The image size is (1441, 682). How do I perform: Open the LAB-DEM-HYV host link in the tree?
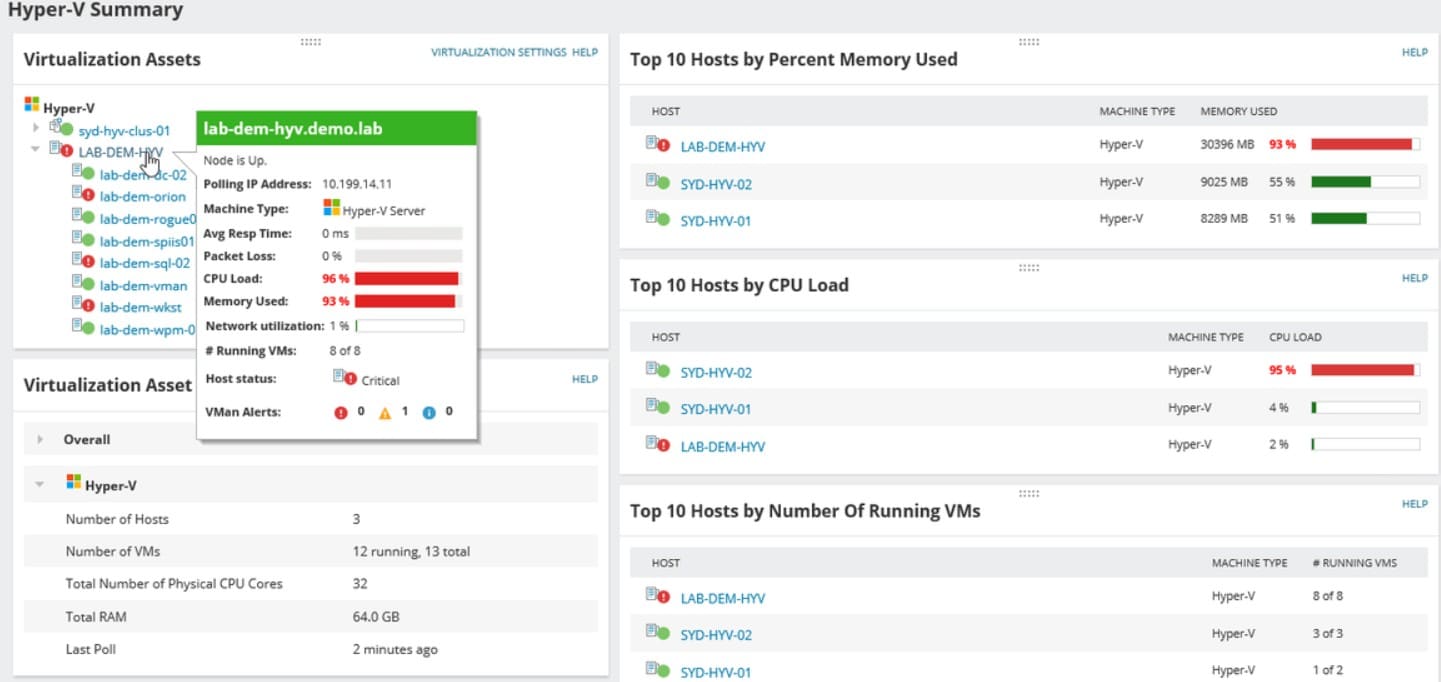[120, 153]
